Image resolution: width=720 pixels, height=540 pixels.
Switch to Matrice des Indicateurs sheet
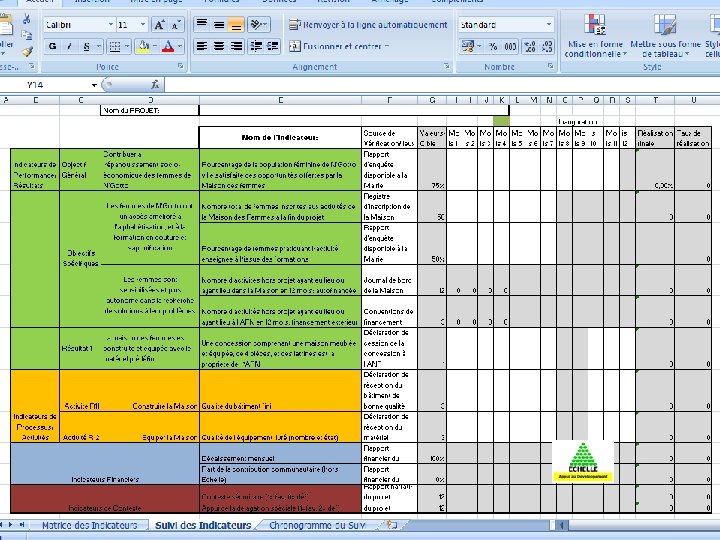click(x=89, y=525)
